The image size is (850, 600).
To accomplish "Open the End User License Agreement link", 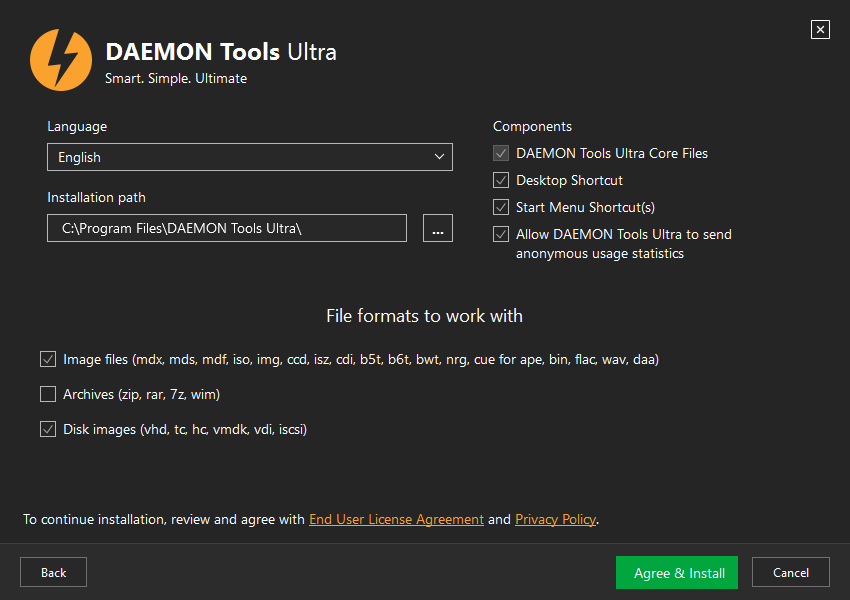I will [x=396, y=519].
